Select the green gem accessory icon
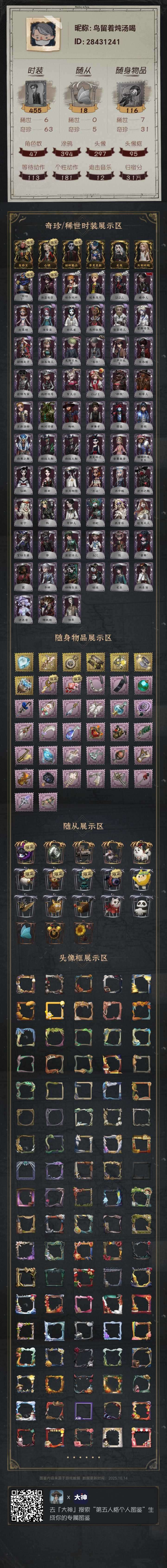Viewport: 167px width, 1568px height. click(143, 685)
